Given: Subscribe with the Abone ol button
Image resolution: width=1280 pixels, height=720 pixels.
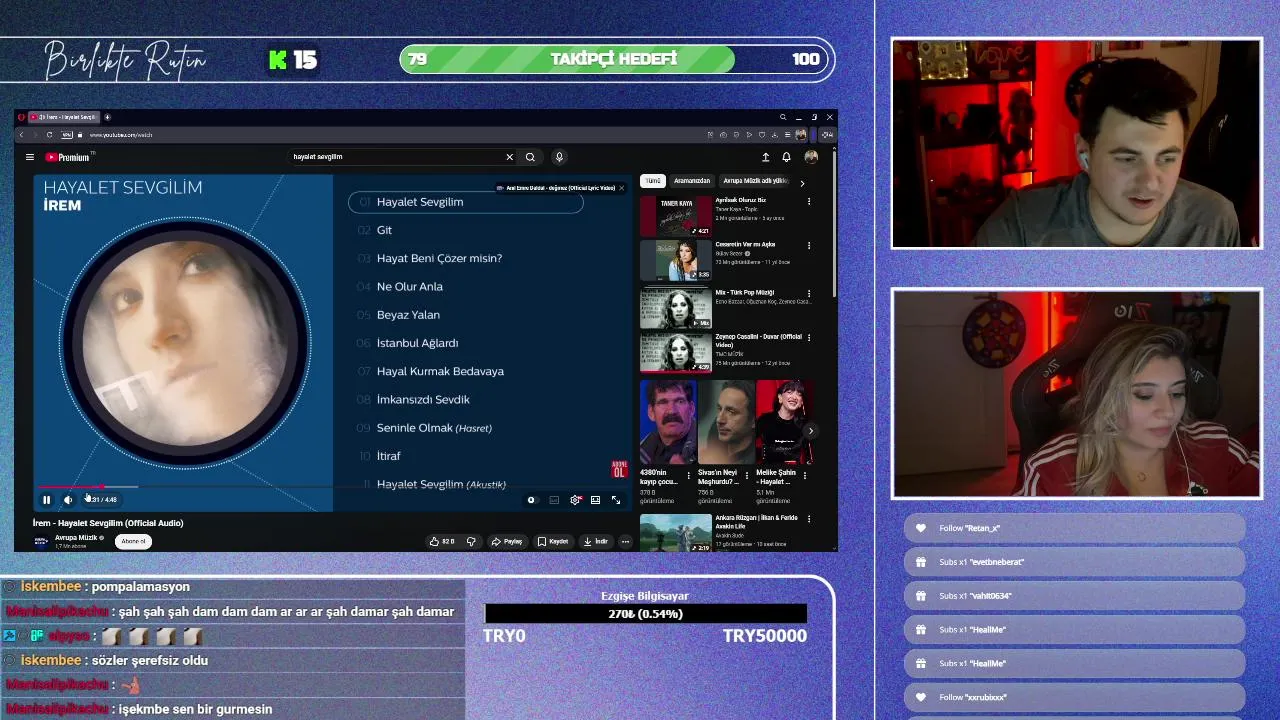Looking at the screenshot, I should pyautogui.click(x=133, y=541).
